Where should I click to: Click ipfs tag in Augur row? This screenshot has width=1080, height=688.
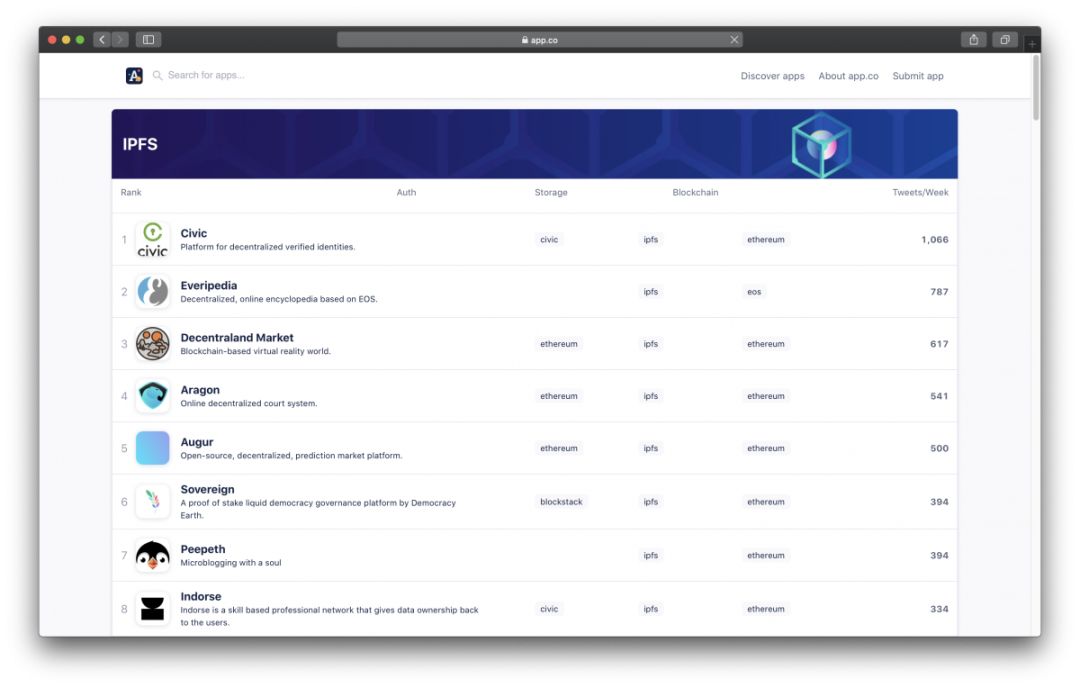coord(651,448)
